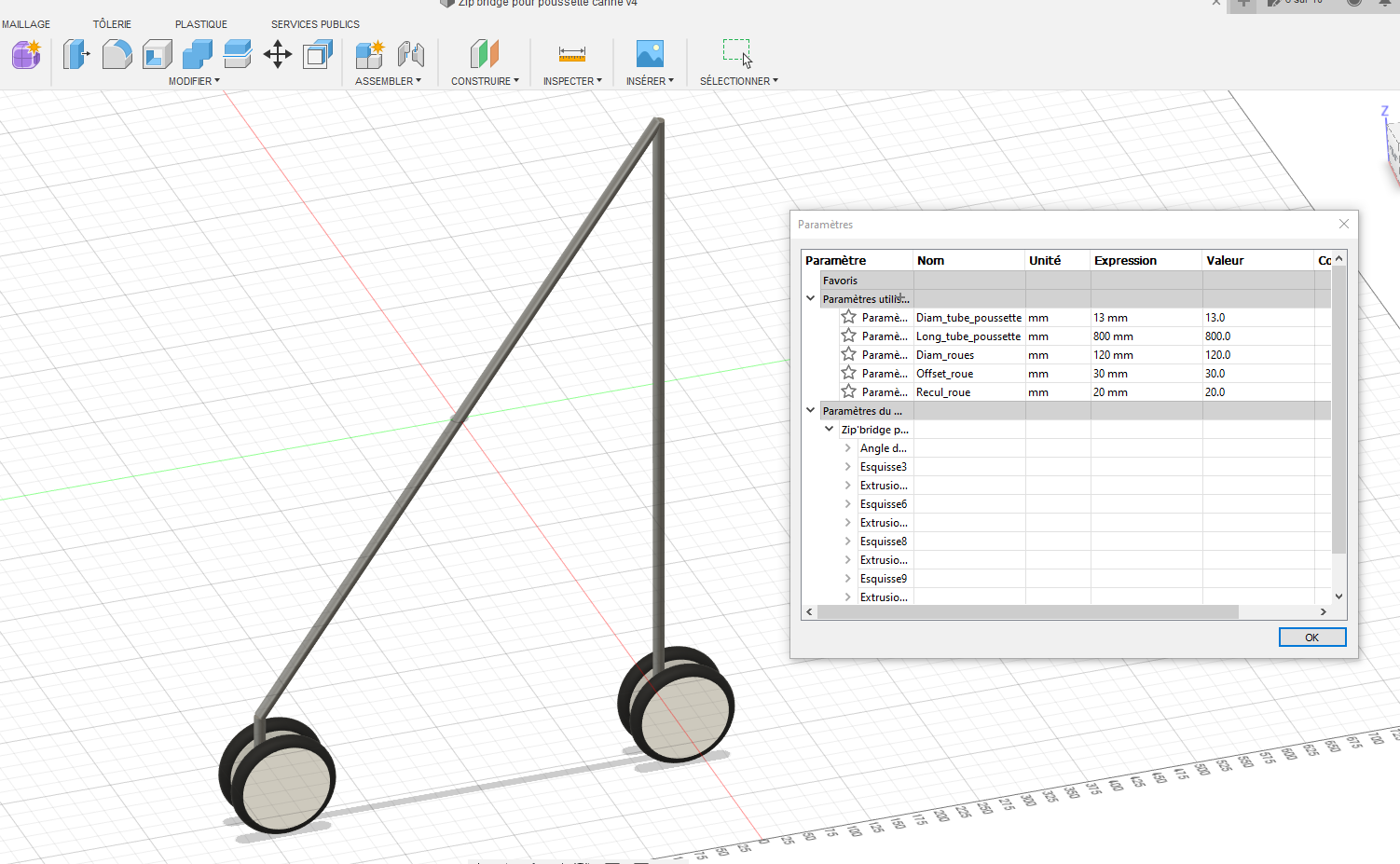Activate the Press Pull tool
This screenshot has height=864, width=1400.
[x=76, y=55]
